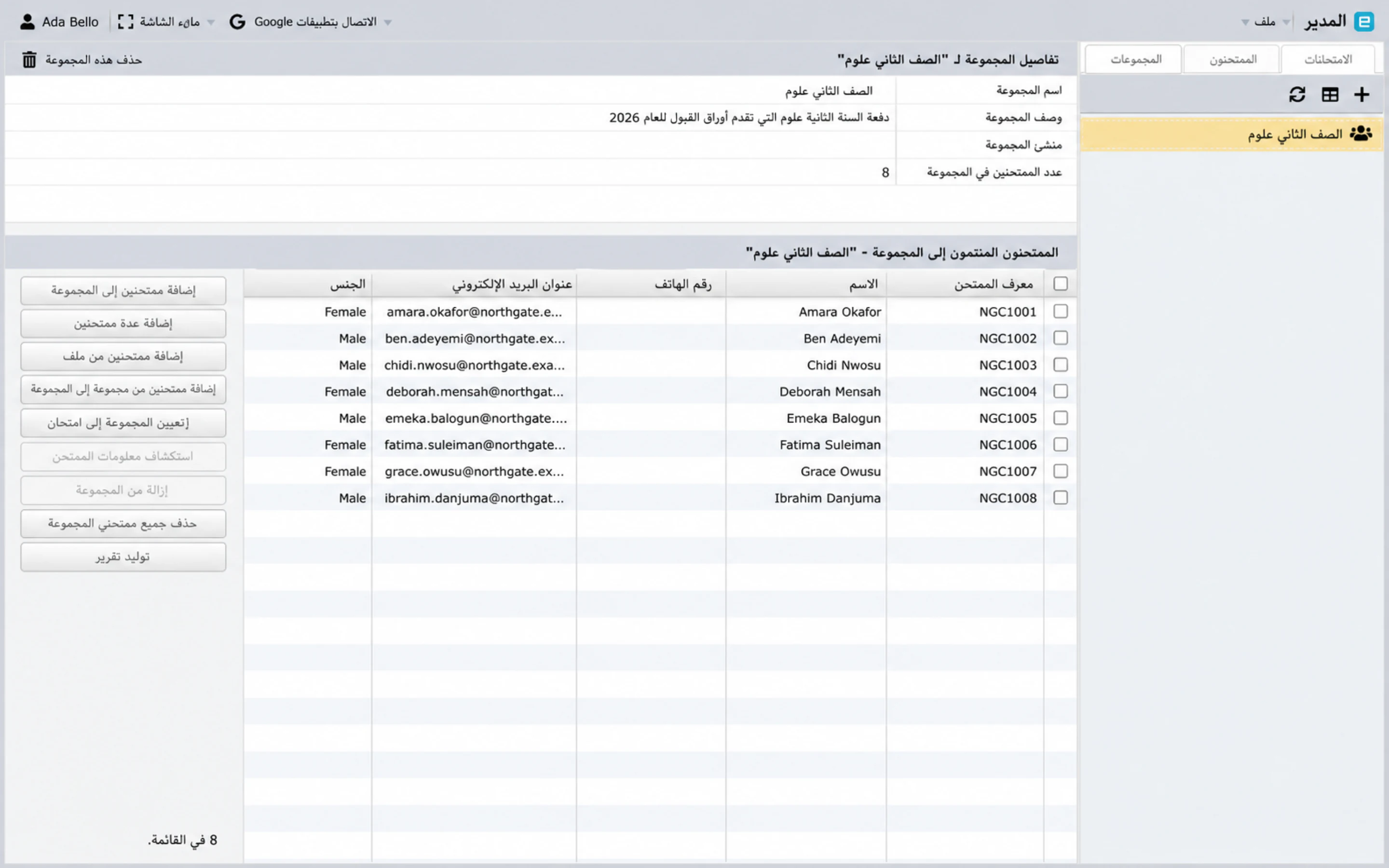Screen dimensions: 1389x868
Task: Click the عنوان البريد الإلكتروني column header
Action: [x=474, y=284]
